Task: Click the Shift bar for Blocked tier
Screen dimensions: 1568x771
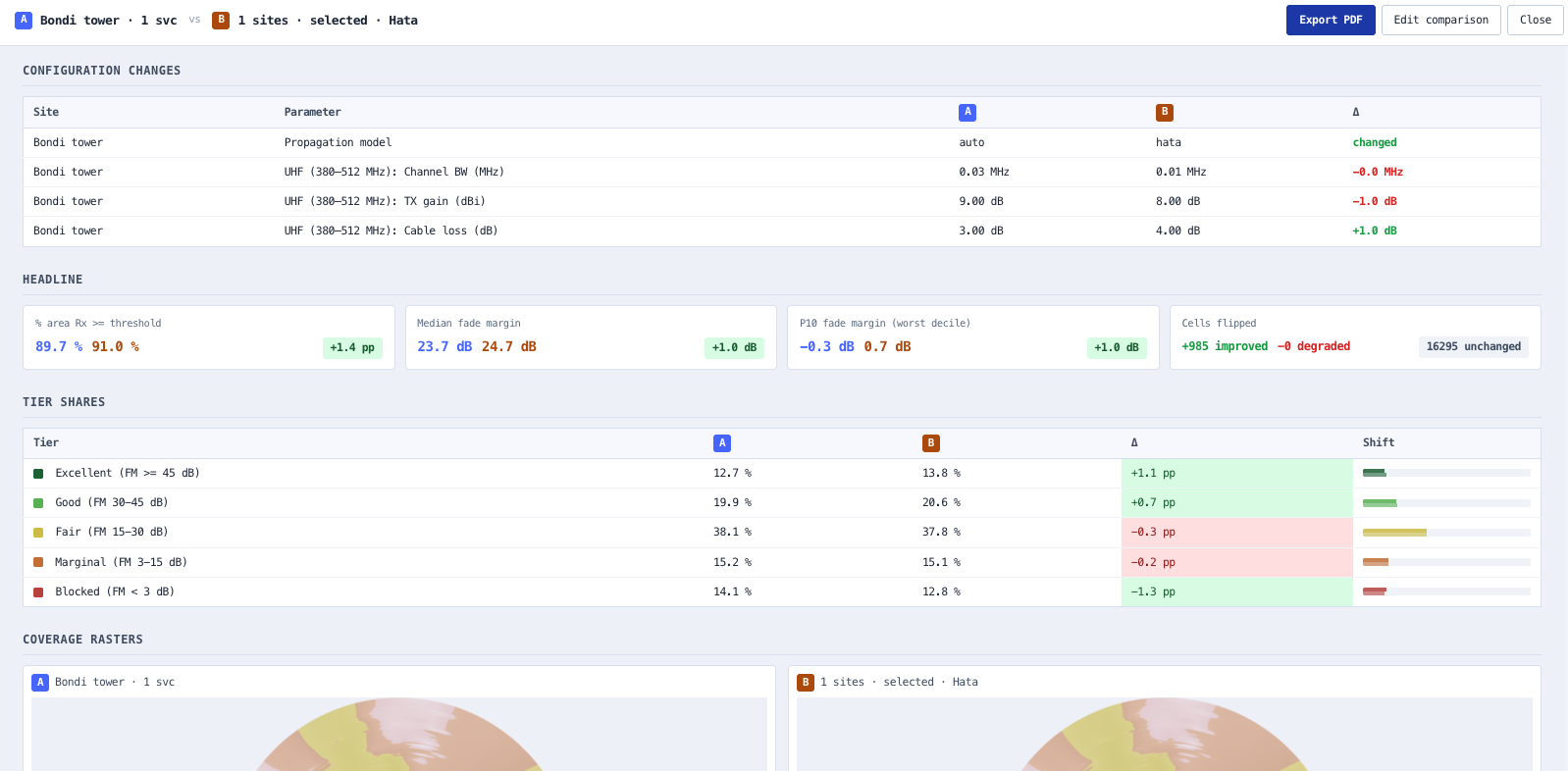Action: [x=1446, y=591]
